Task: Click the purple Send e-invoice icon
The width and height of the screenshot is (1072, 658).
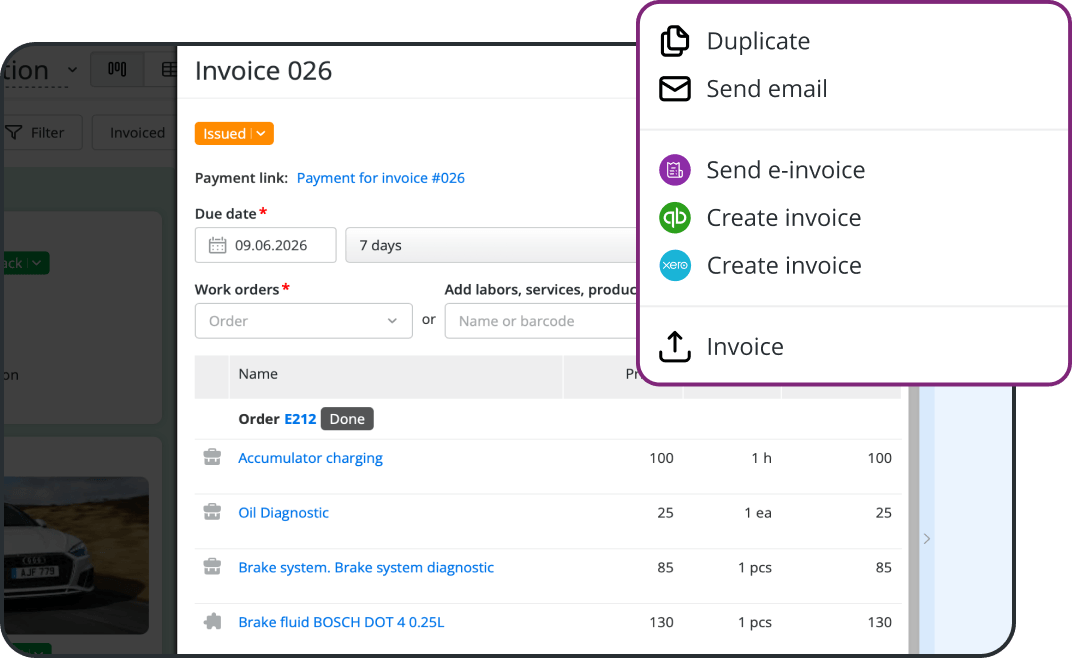Action: click(x=675, y=170)
